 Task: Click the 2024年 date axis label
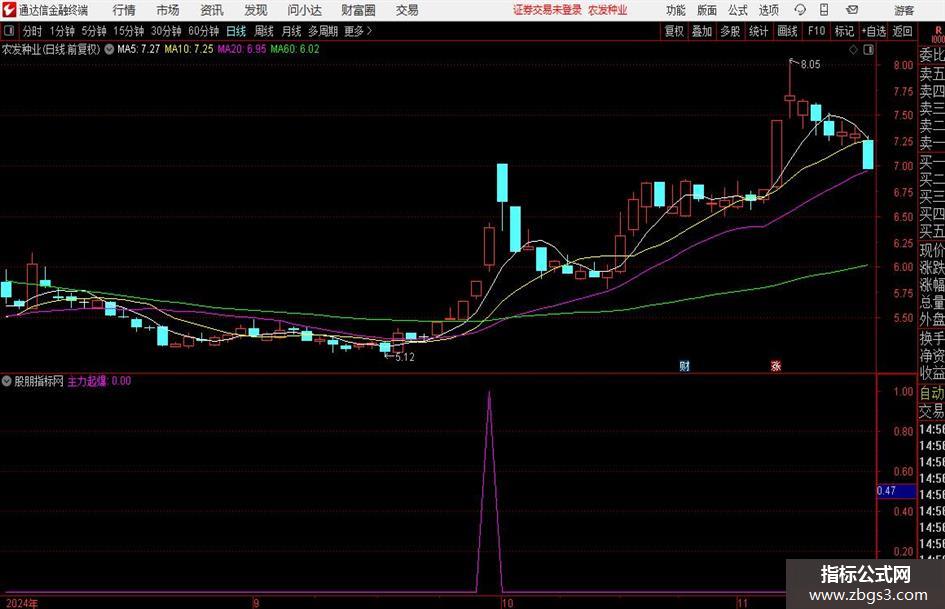tap(22, 603)
